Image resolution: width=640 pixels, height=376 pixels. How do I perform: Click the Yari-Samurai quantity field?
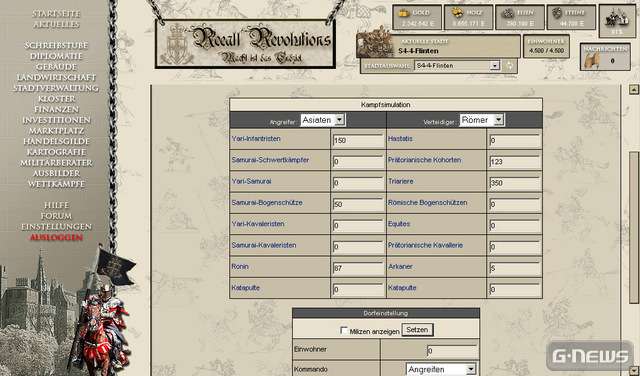tap(358, 182)
